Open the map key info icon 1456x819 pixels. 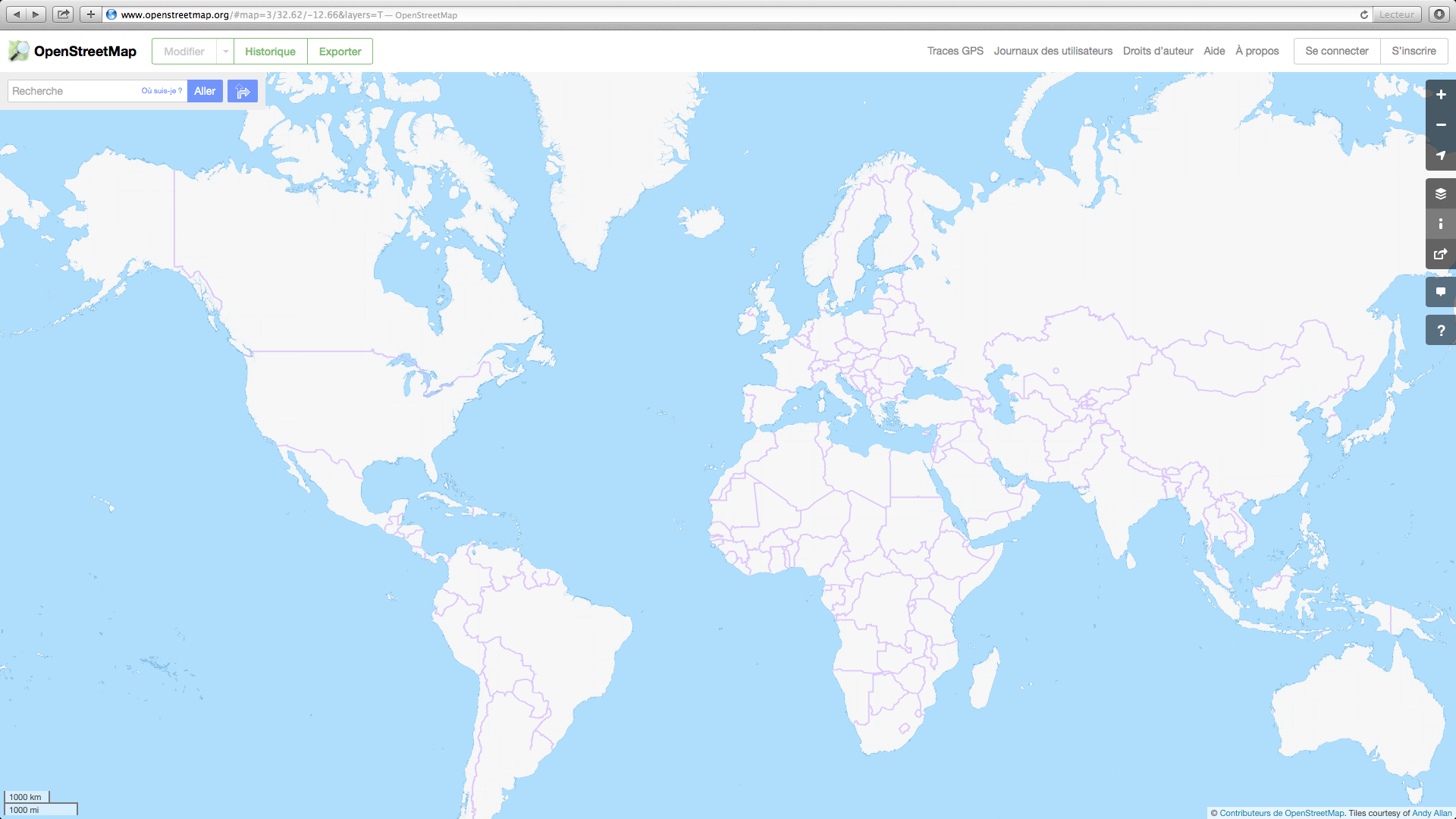[x=1440, y=224]
